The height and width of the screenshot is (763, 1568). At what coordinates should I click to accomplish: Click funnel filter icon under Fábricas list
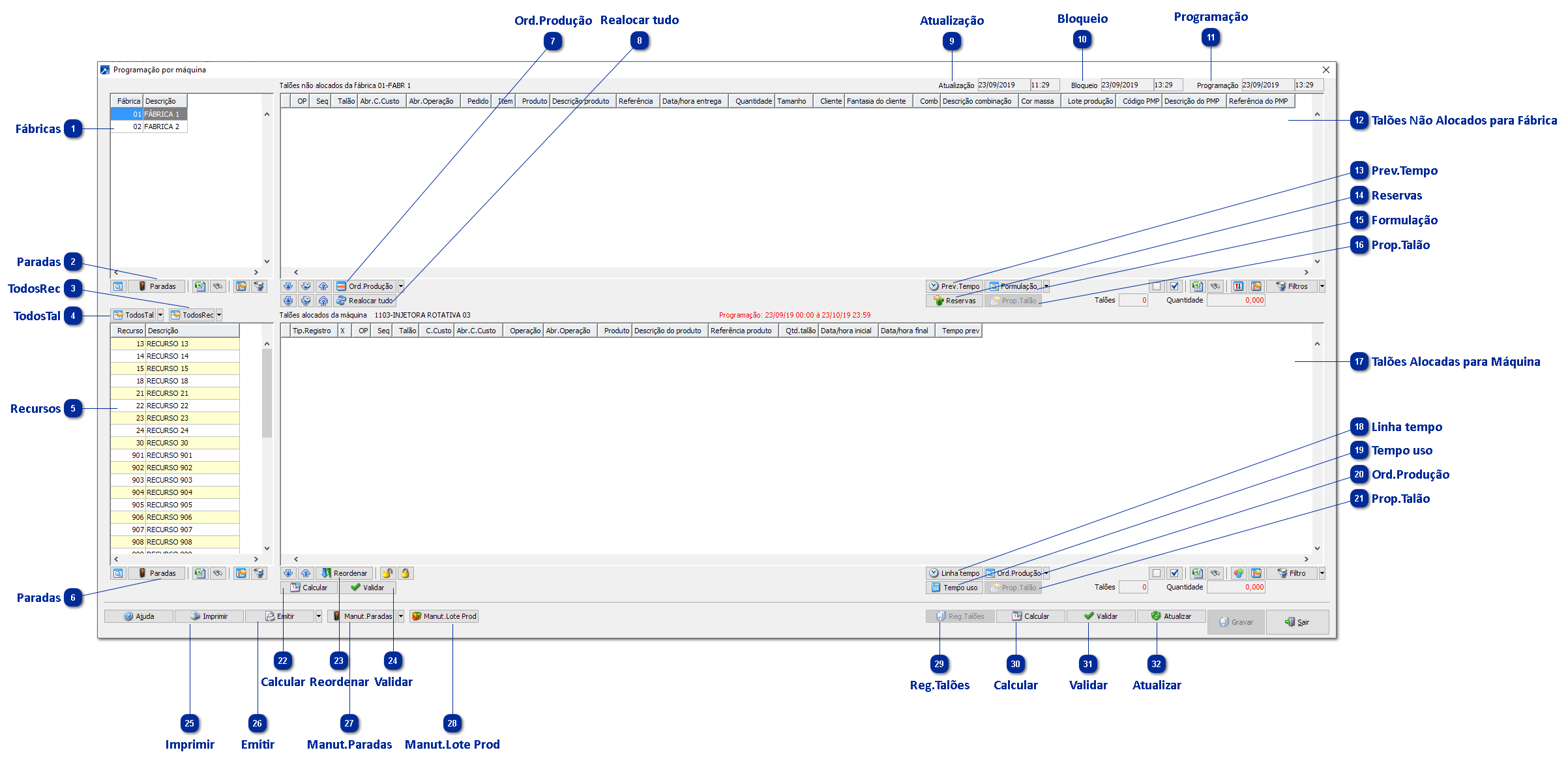point(259,286)
